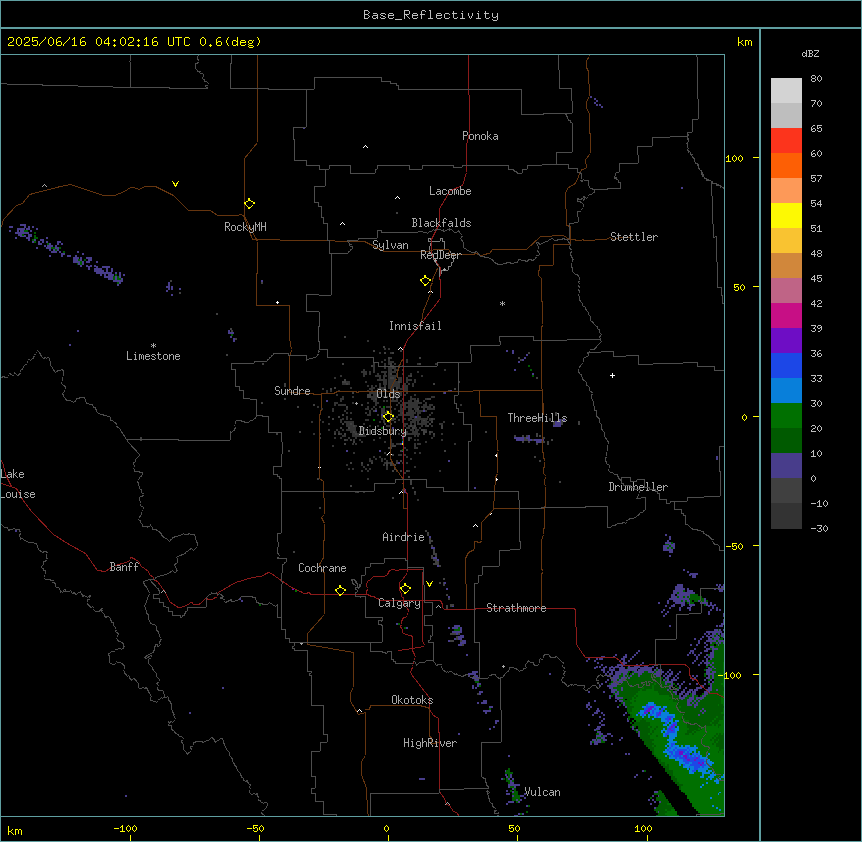Click the Calgary city label
Viewport: 862px width, 842px height.
[x=399, y=603]
